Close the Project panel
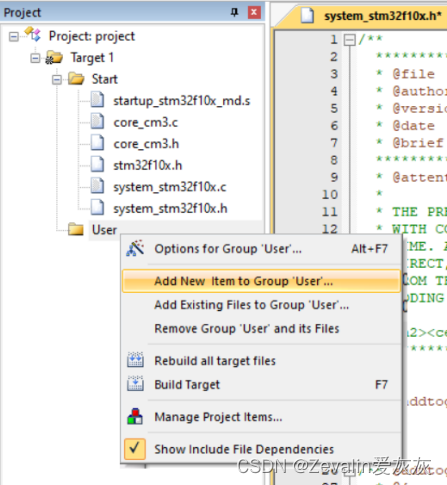 tap(254, 13)
